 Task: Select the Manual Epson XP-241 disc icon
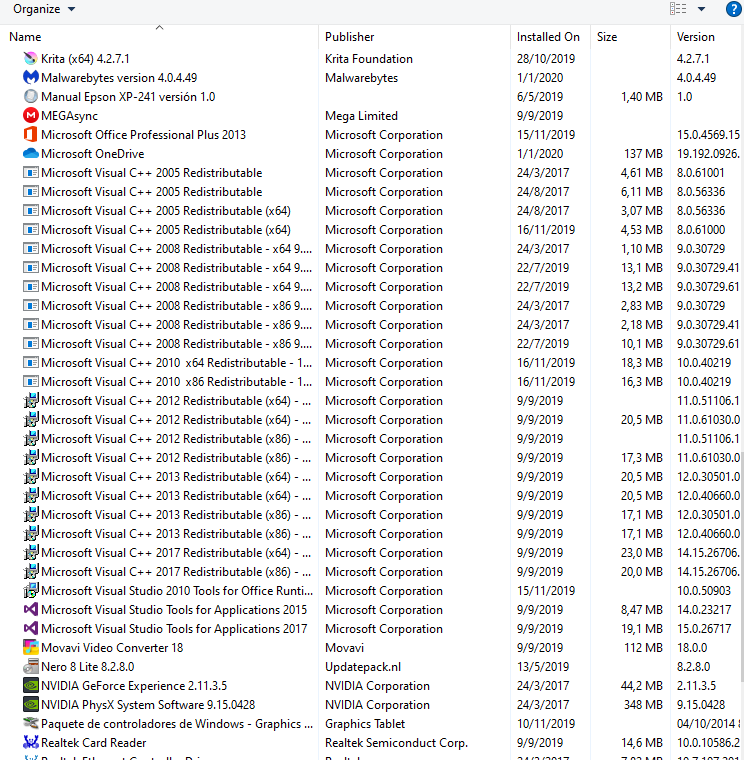(x=31, y=96)
